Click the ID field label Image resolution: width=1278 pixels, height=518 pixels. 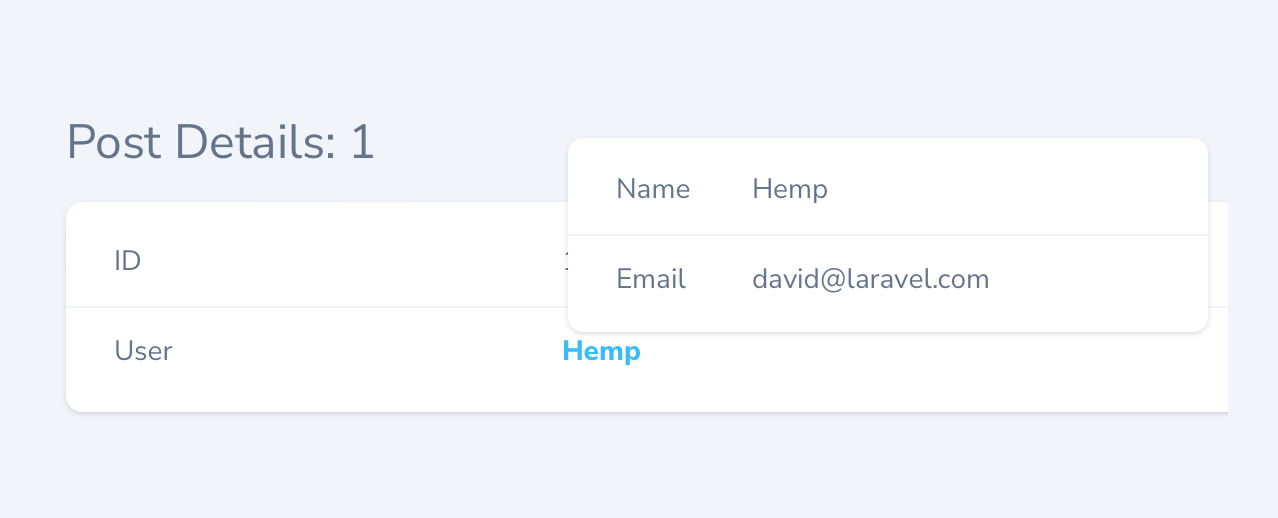tap(127, 262)
